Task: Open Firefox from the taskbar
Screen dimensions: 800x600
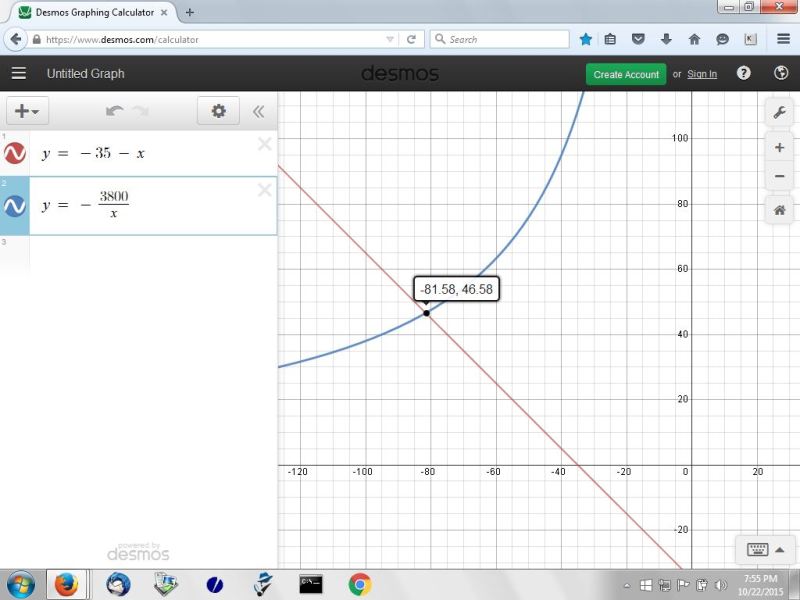Action: coord(67,584)
